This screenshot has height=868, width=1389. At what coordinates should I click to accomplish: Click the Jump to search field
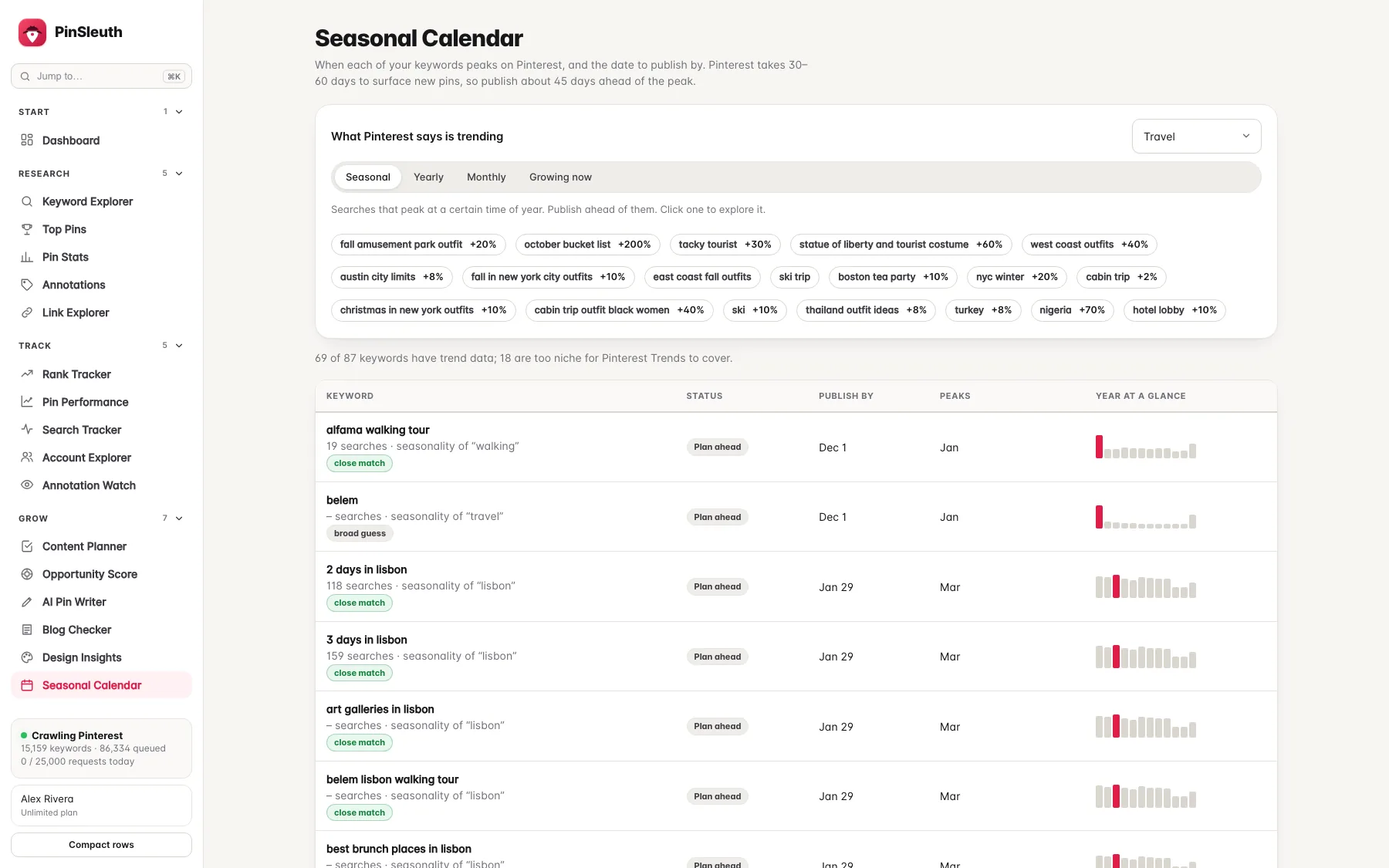click(x=101, y=76)
